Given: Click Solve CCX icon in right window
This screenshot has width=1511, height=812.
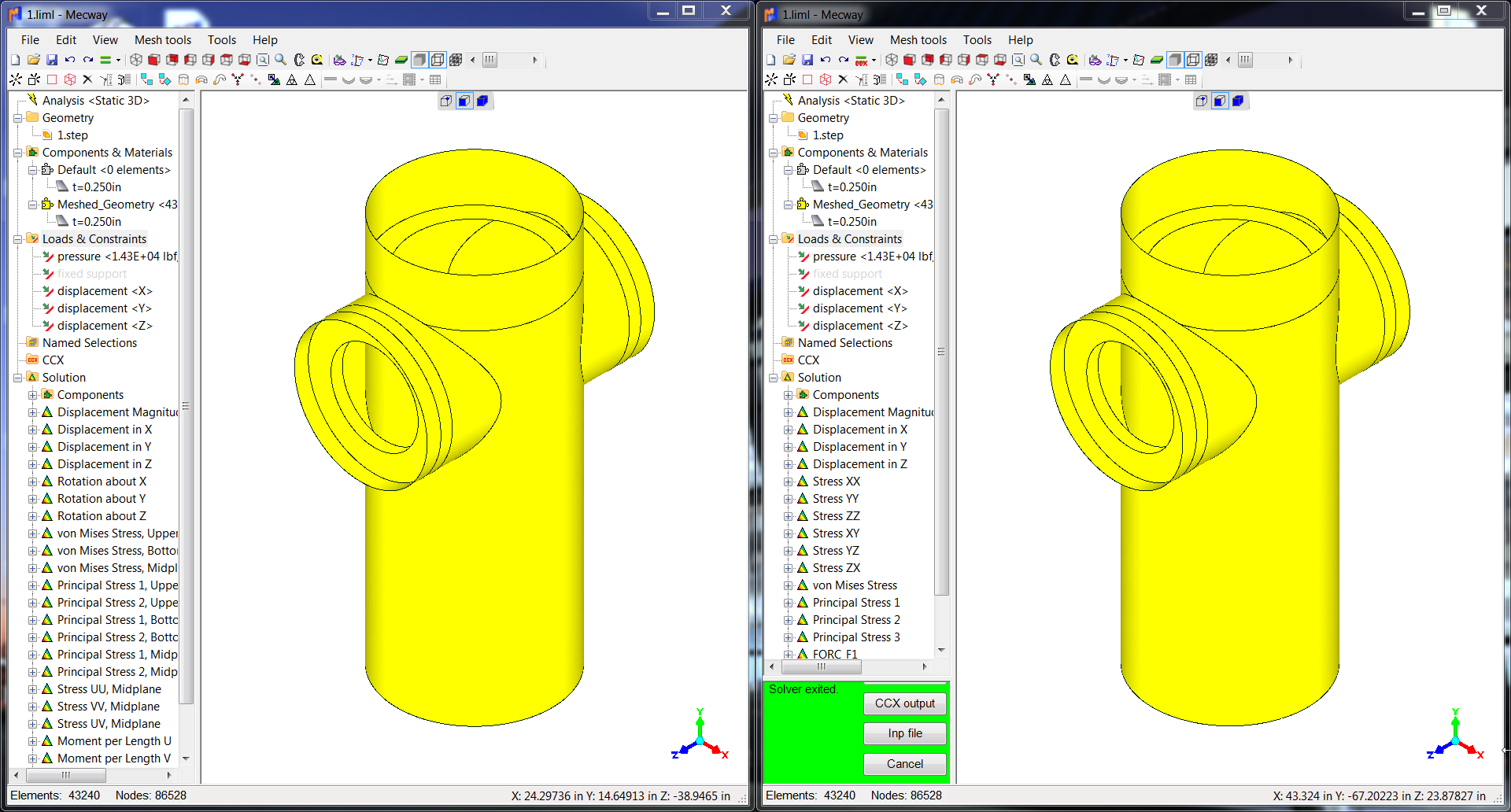Looking at the screenshot, I should point(862,60).
